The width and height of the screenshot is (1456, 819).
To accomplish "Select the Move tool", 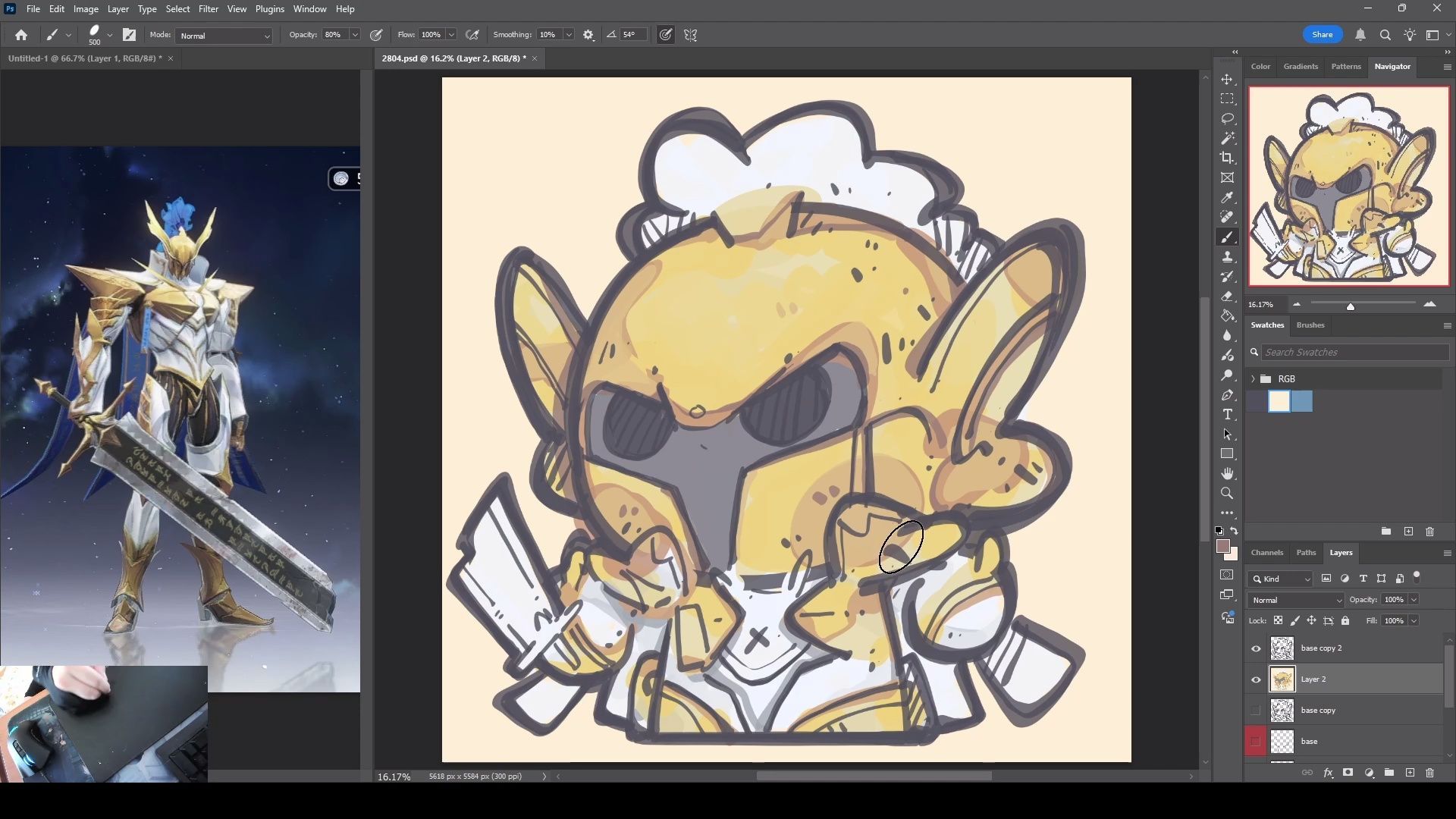I will pos(1227,80).
